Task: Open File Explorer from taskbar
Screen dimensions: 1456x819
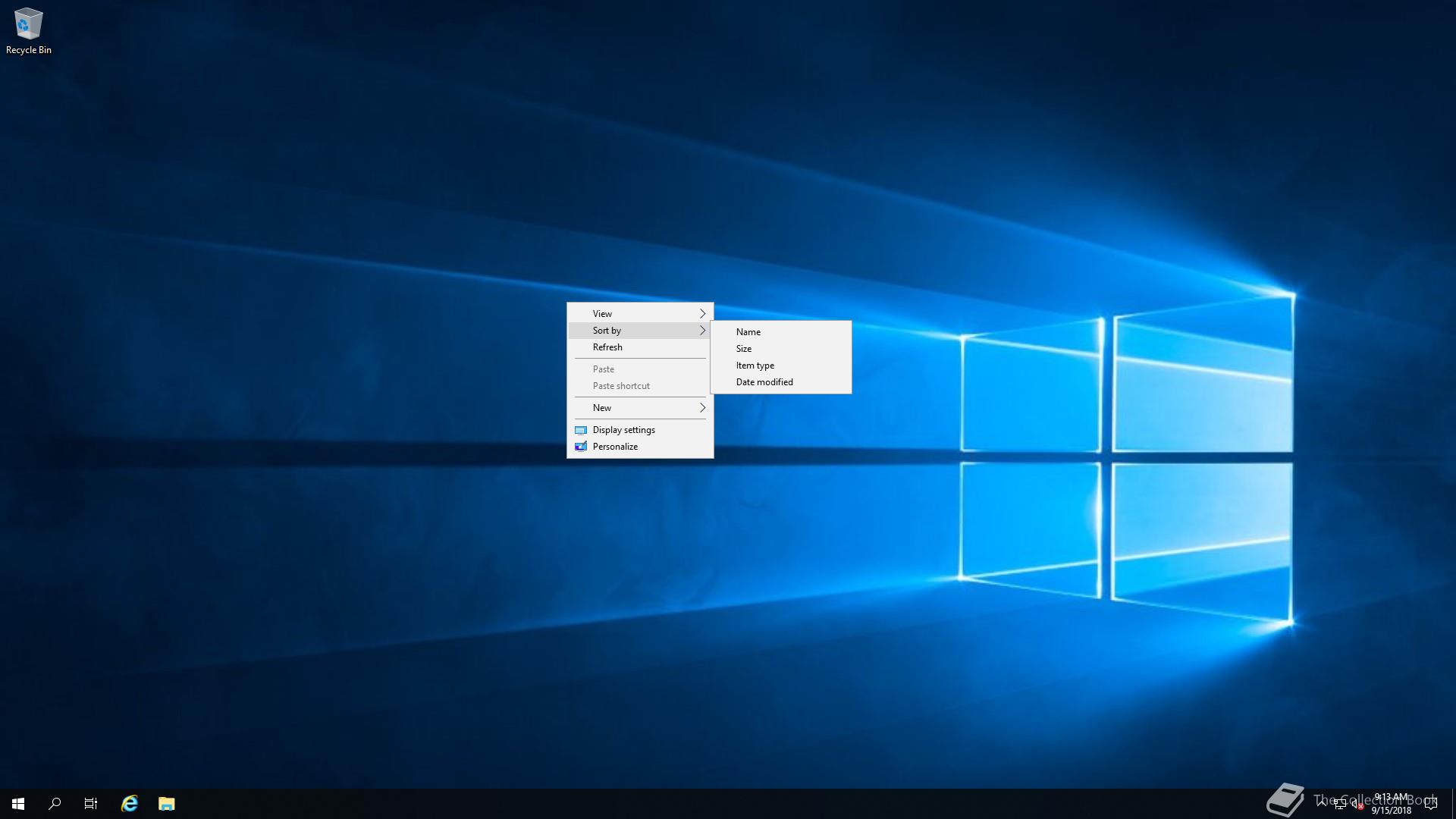Action: 167,804
